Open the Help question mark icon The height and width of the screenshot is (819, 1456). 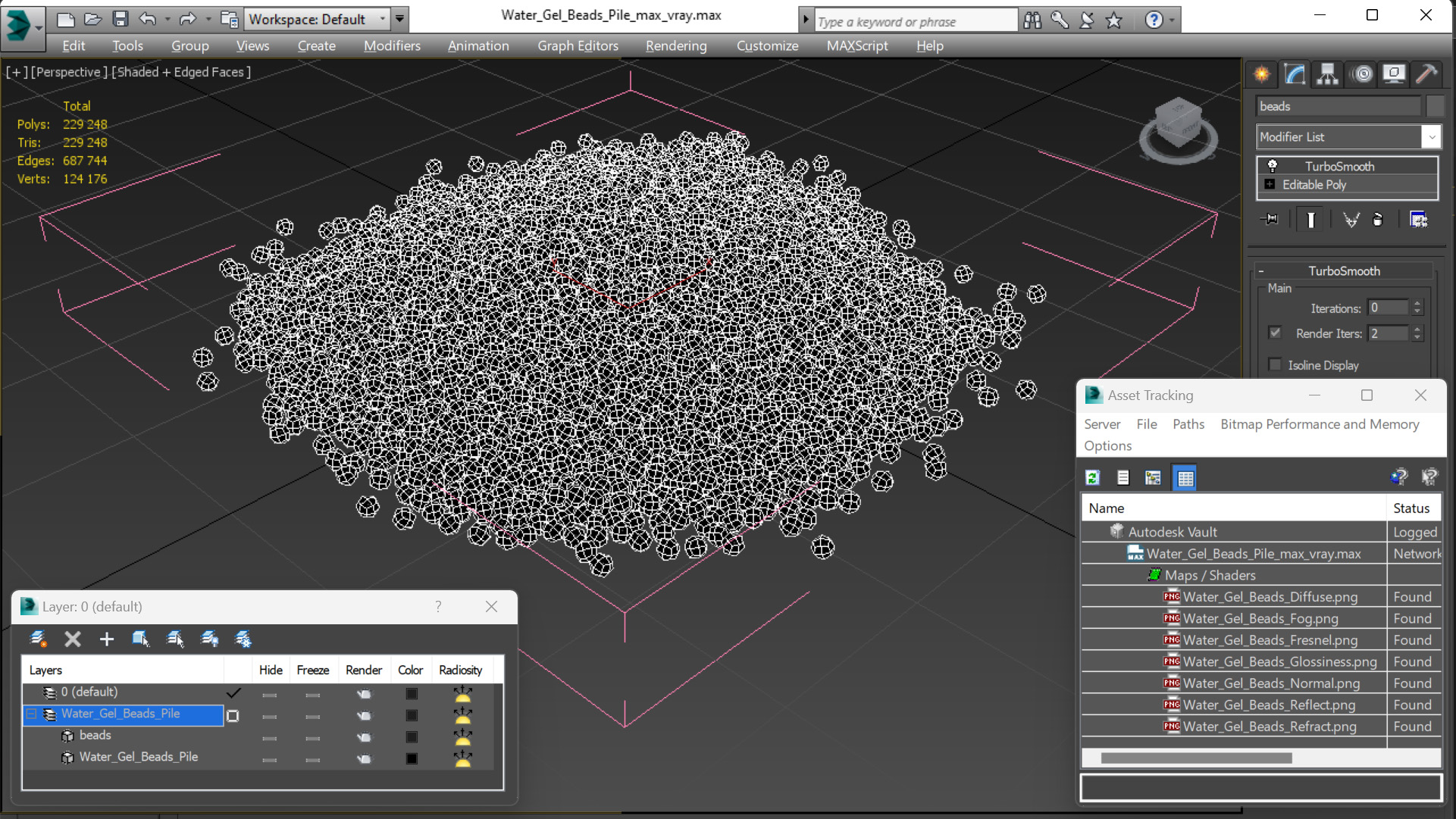pyautogui.click(x=1154, y=20)
